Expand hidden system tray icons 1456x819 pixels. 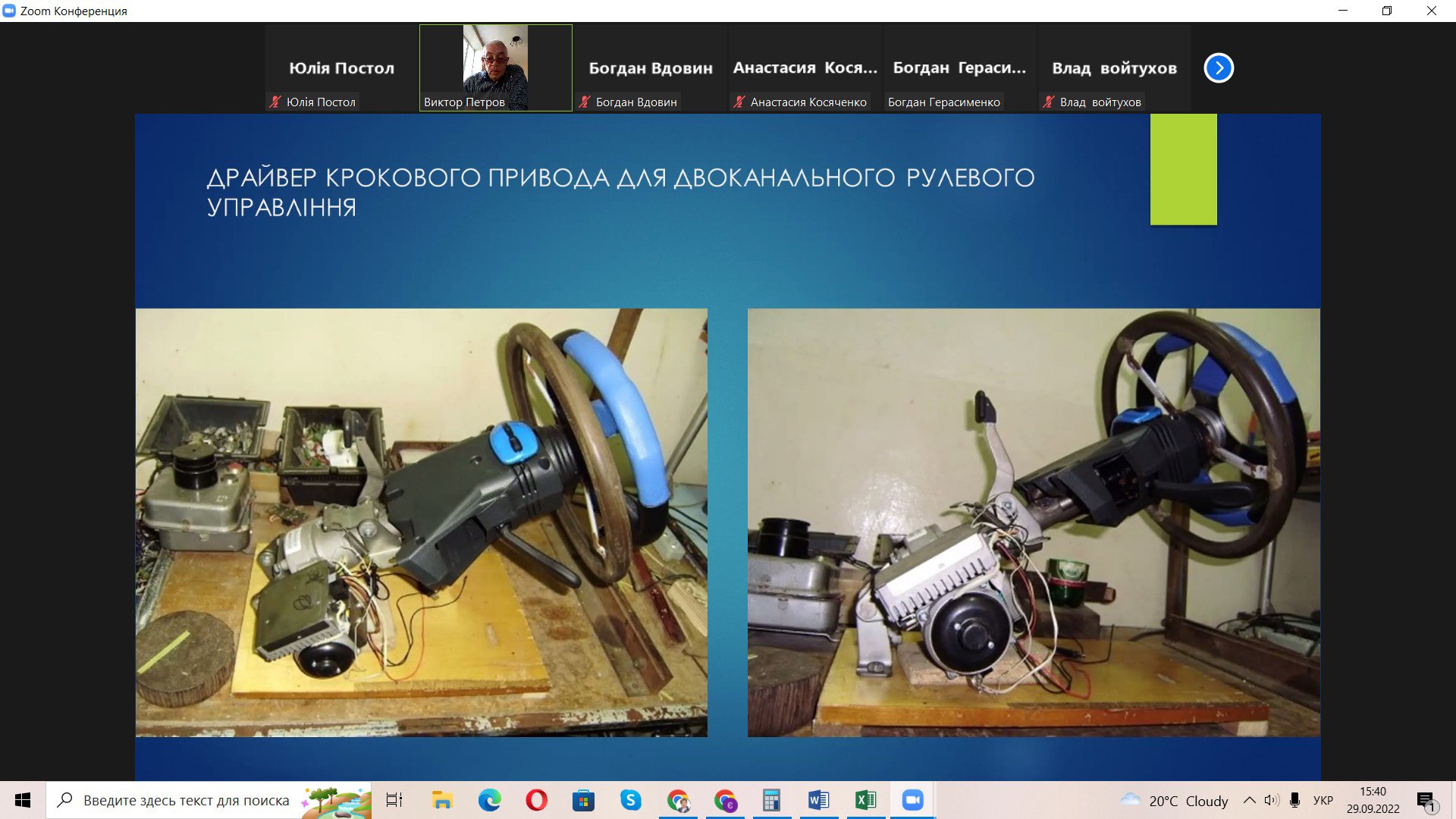click(1249, 800)
